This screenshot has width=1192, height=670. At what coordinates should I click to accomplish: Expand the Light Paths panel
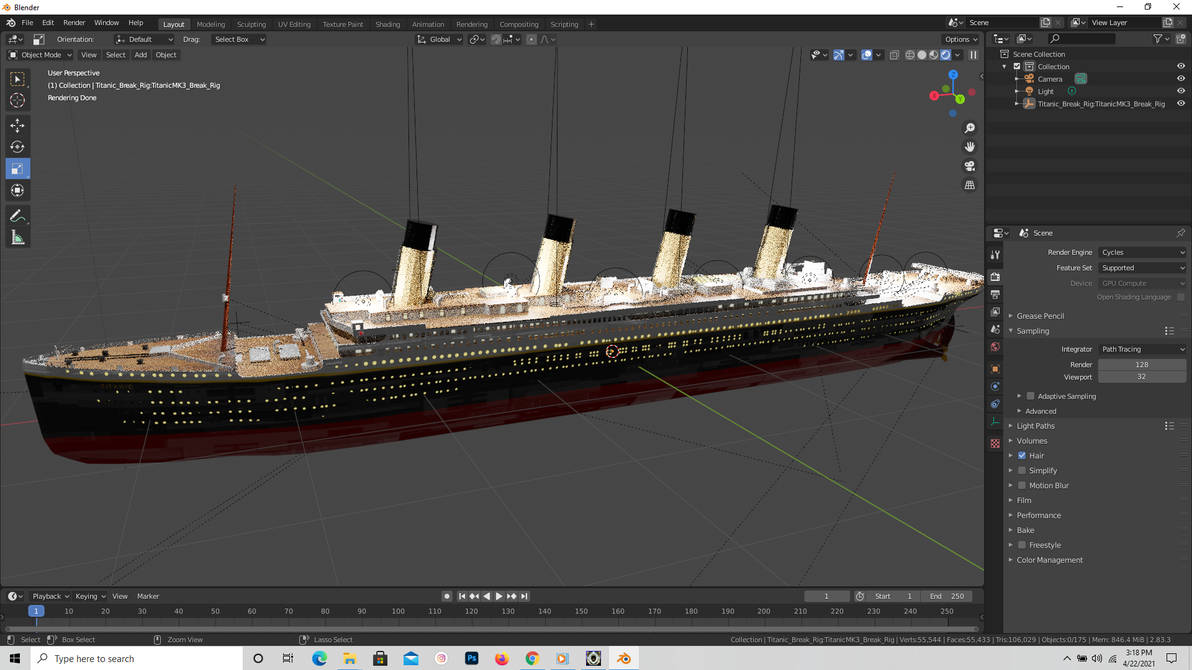point(1035,426)
